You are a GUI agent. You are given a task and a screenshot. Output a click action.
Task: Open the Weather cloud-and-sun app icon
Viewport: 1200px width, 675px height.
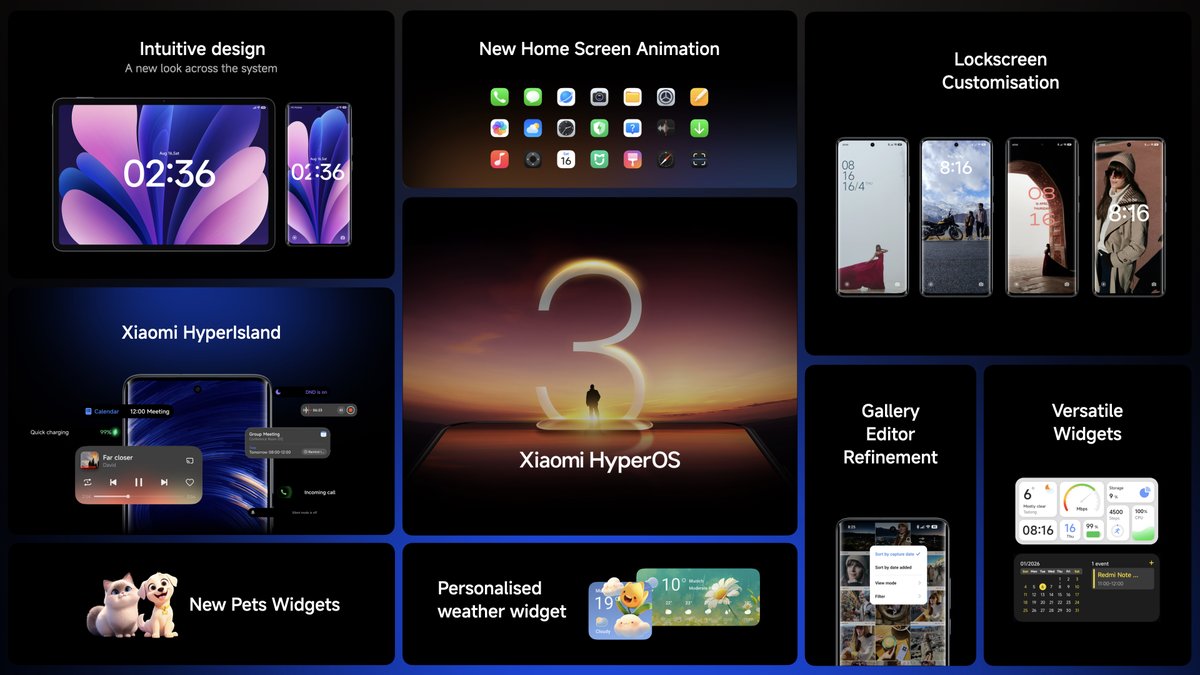pyautogui.click(x=533, y=128)
